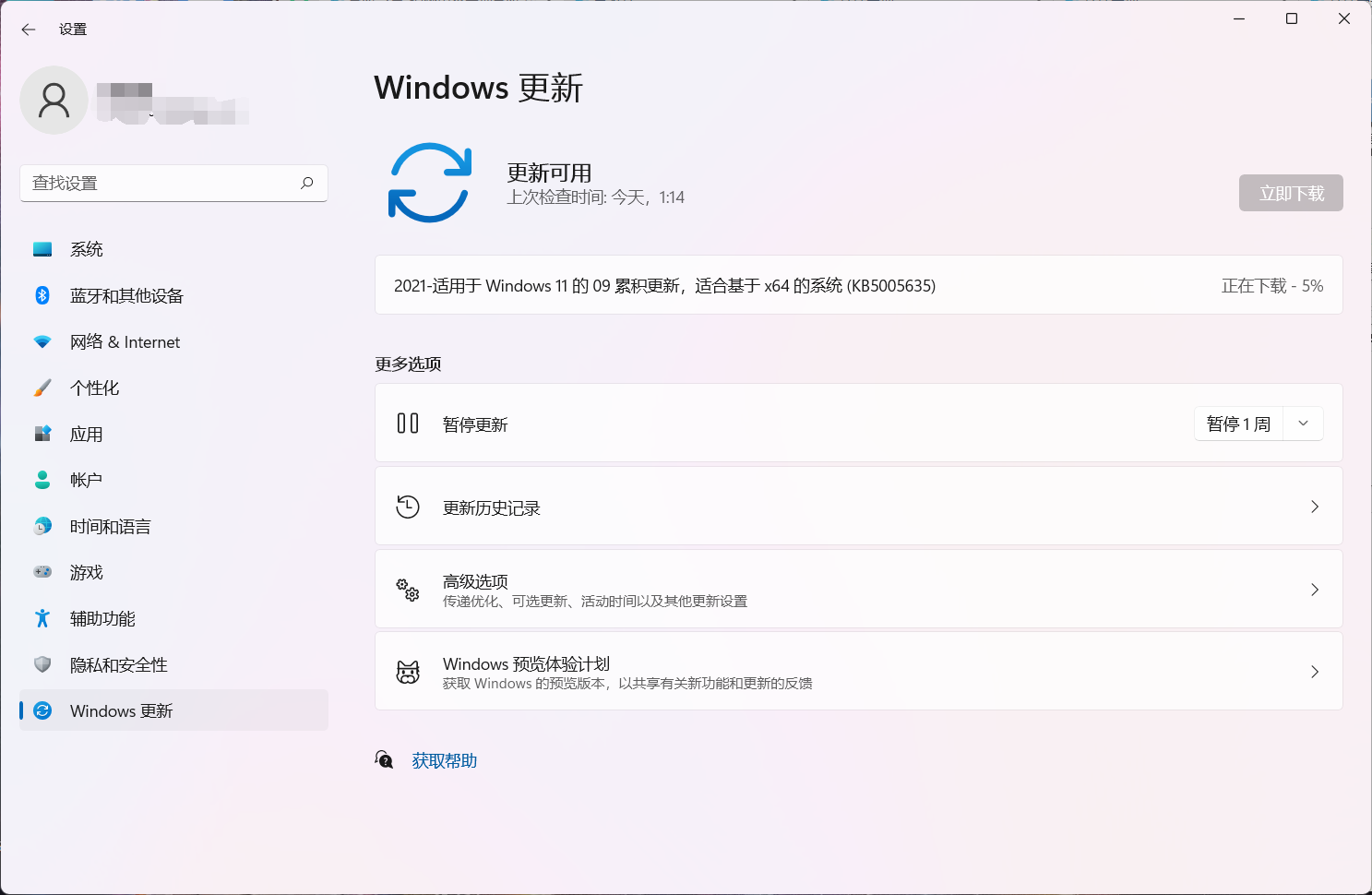Open 个性化 settings
This screenshot has height=895, width=1372.
coord(173,388)
